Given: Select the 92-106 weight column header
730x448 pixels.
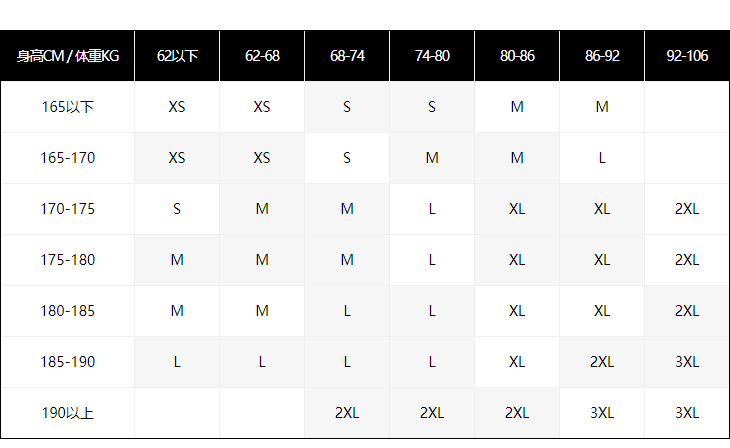Looking at the screenshot, I should [x=687, y=56].
